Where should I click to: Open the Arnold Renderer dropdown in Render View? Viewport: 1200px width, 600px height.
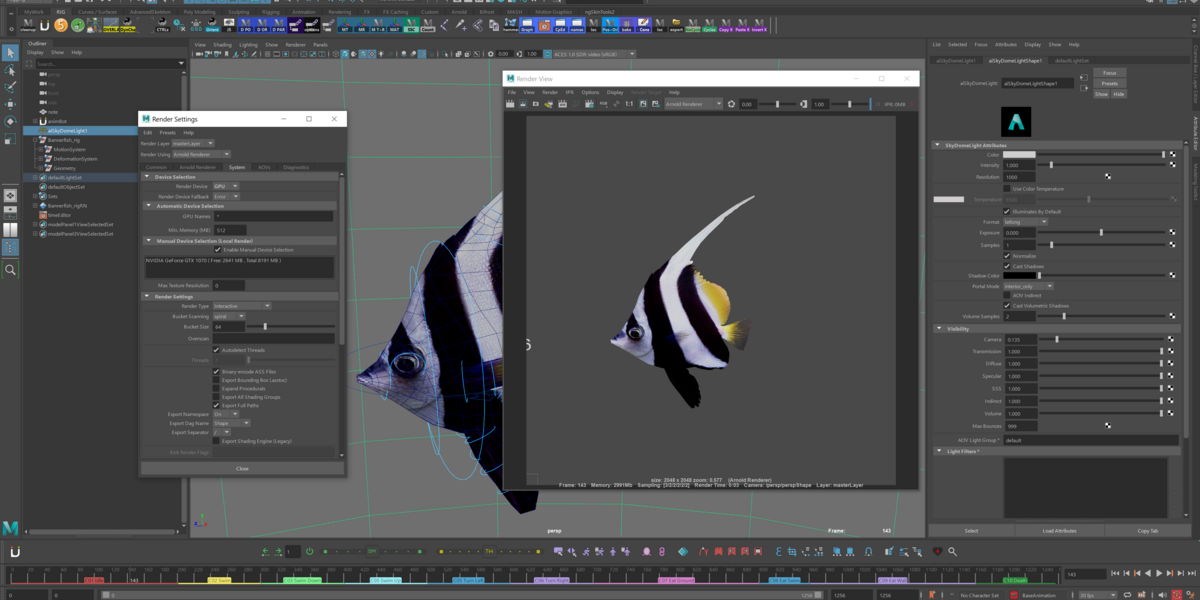click(x=693, y=104)
